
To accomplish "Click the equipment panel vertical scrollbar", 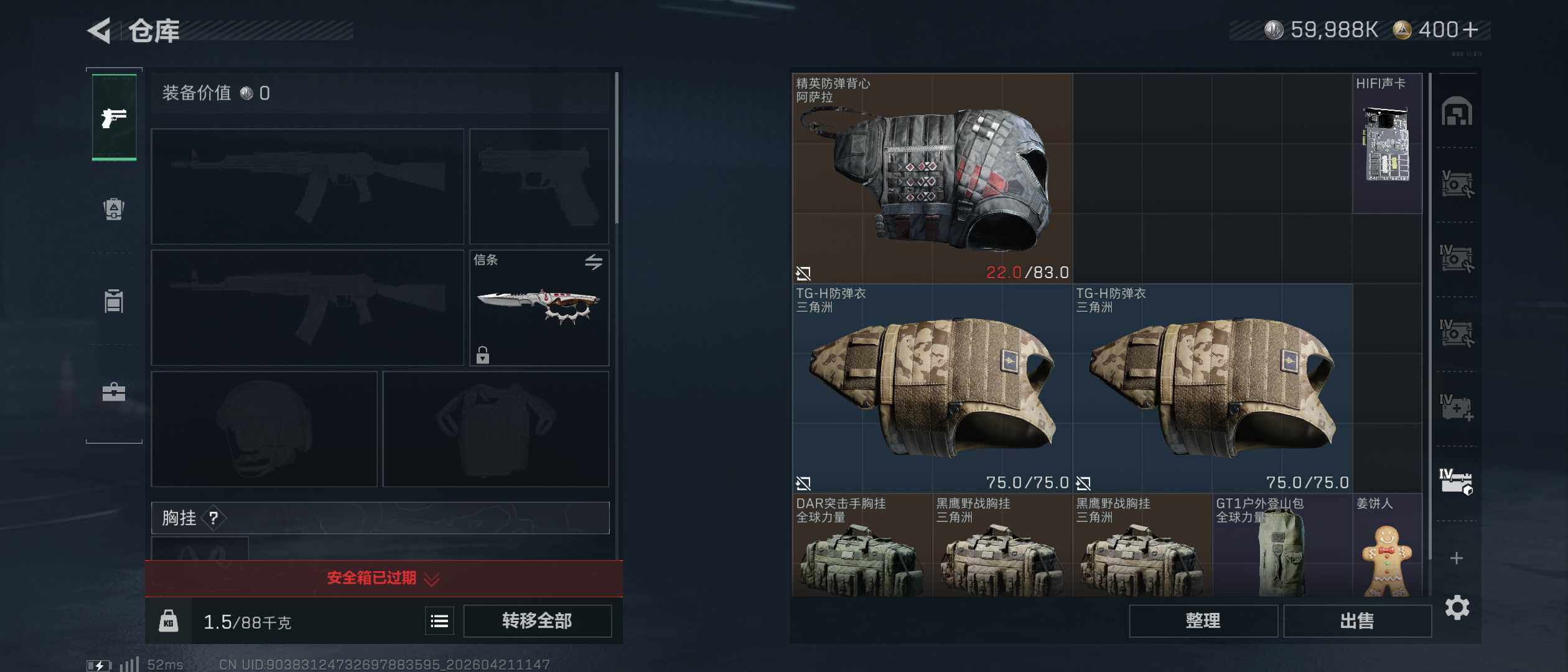I will (x=617, y=148).
